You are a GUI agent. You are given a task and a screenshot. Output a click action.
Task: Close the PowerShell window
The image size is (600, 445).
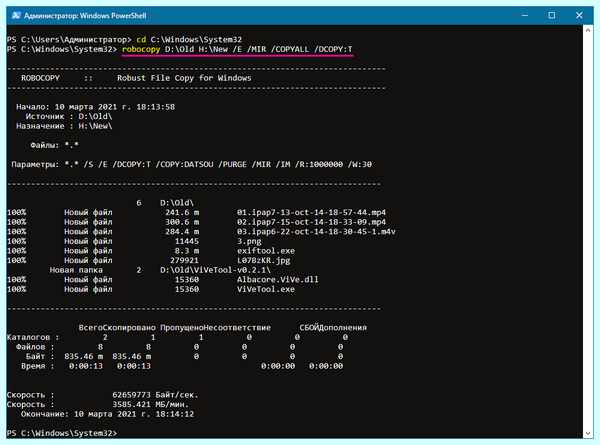579,15
